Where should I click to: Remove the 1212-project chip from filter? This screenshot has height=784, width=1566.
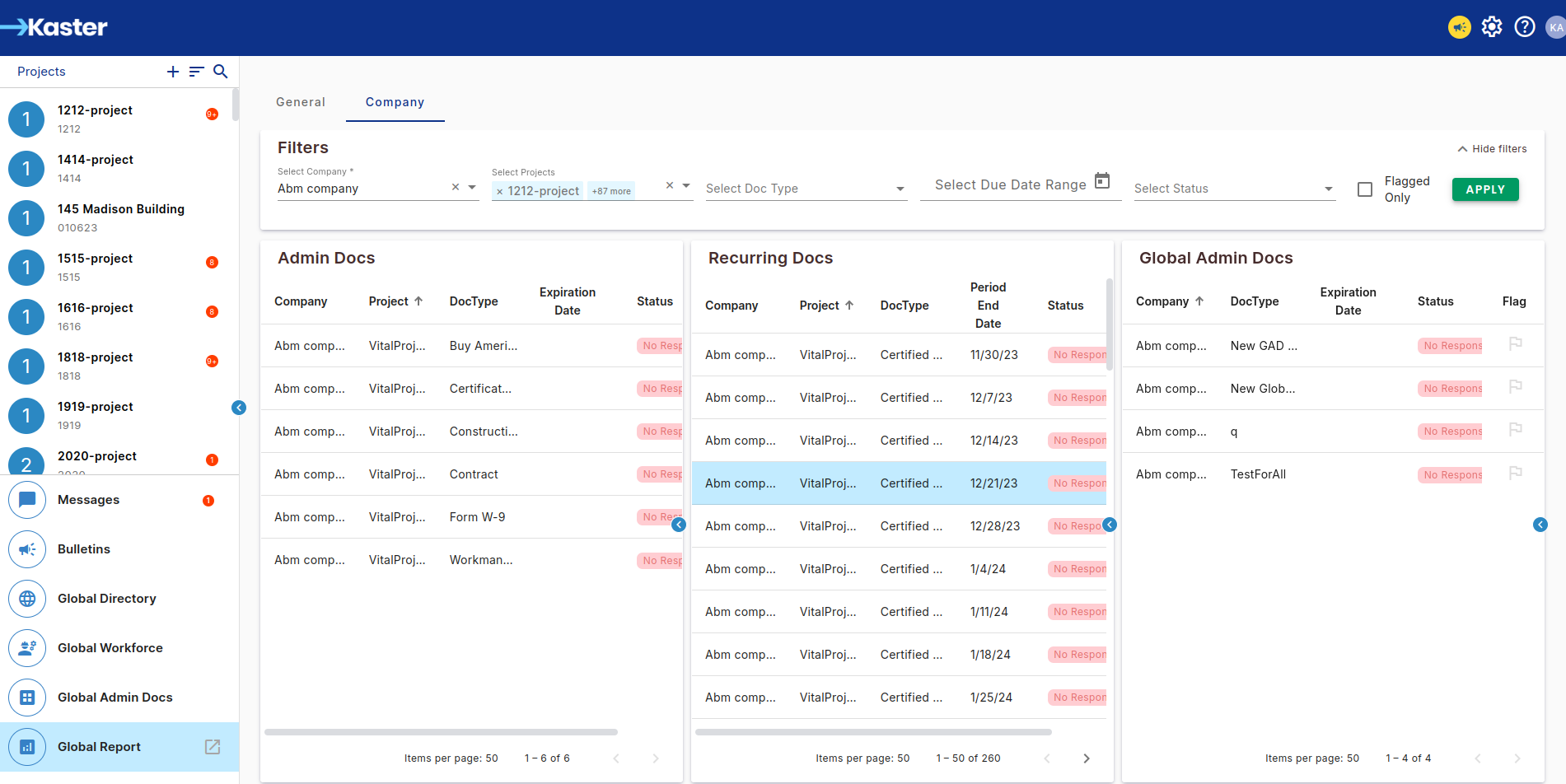coord(499,191)
